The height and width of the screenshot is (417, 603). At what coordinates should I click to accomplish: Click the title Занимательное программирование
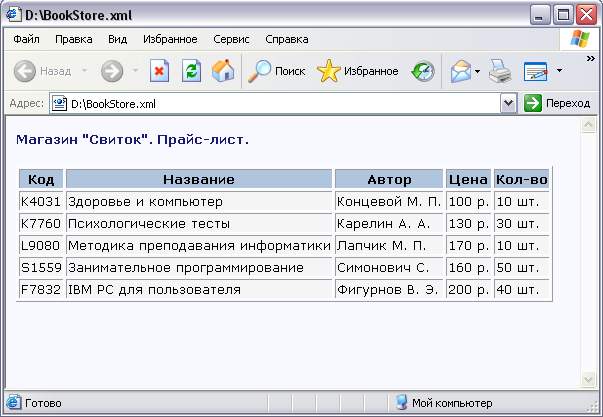(x=186, y=268)
